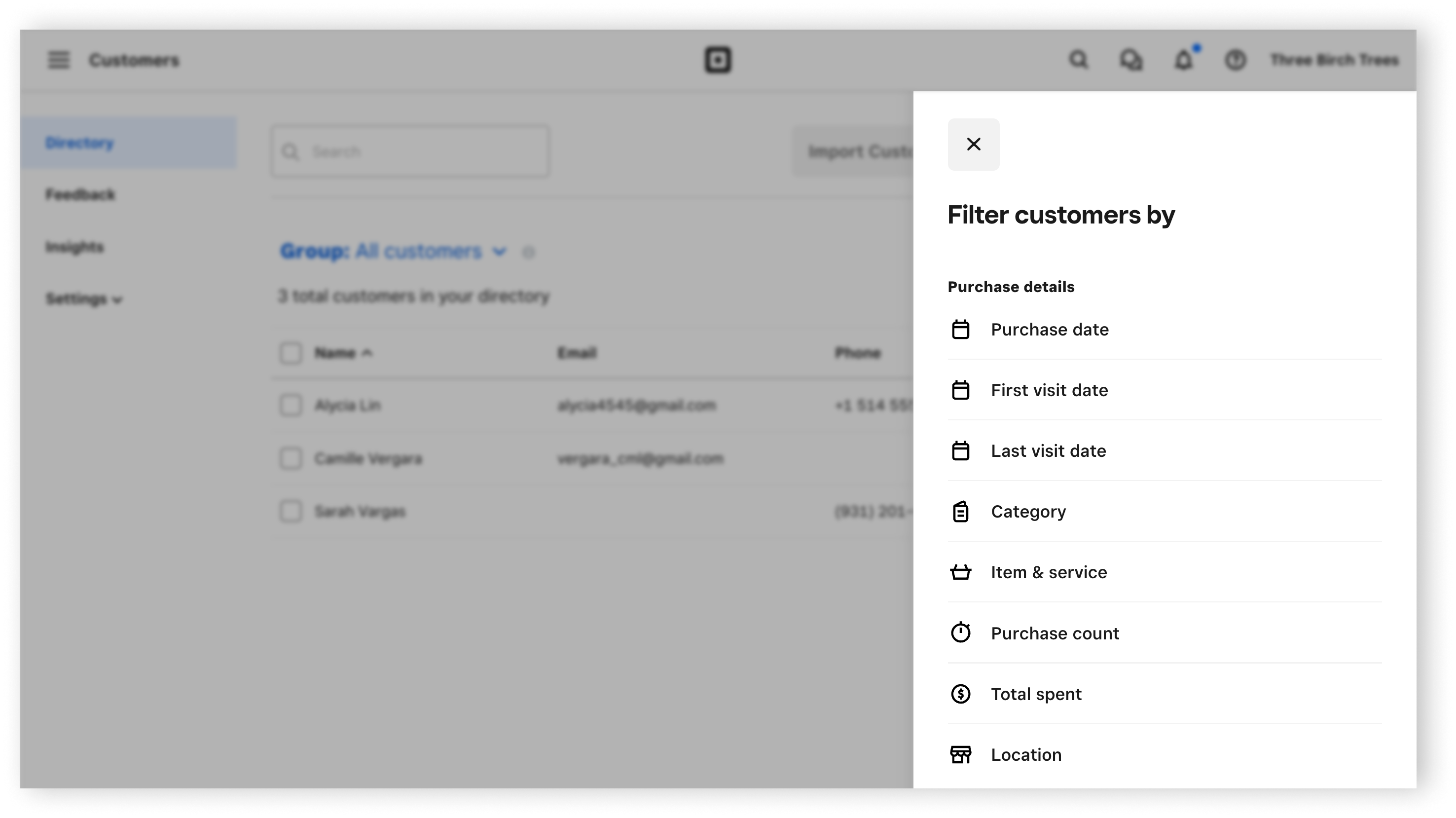Viewport: 1456px width, 818px height.
Task: Click the hamburger menu icon
Action: [x=58, y=60]
